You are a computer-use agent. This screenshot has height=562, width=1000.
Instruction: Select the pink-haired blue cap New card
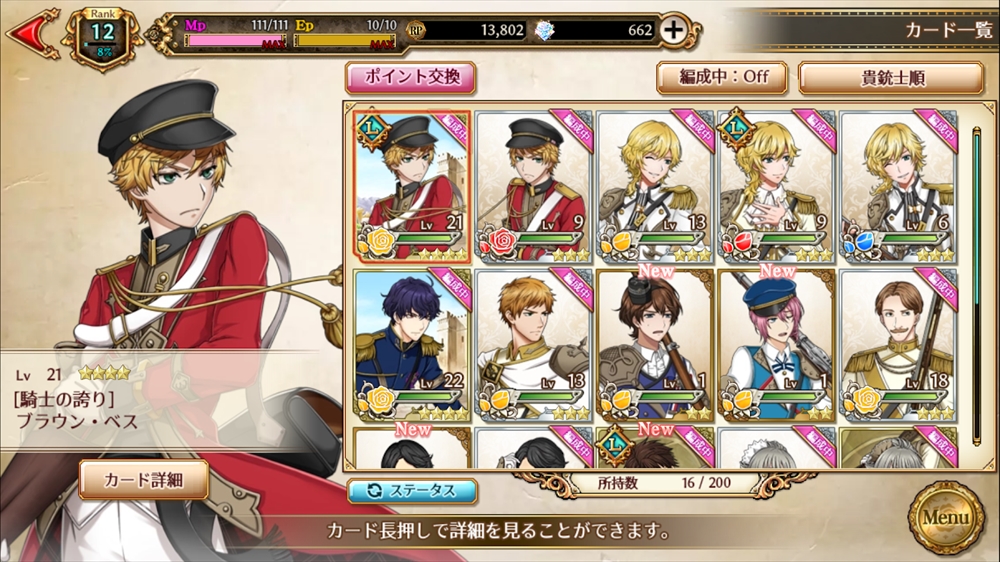(x=777, y=345)
